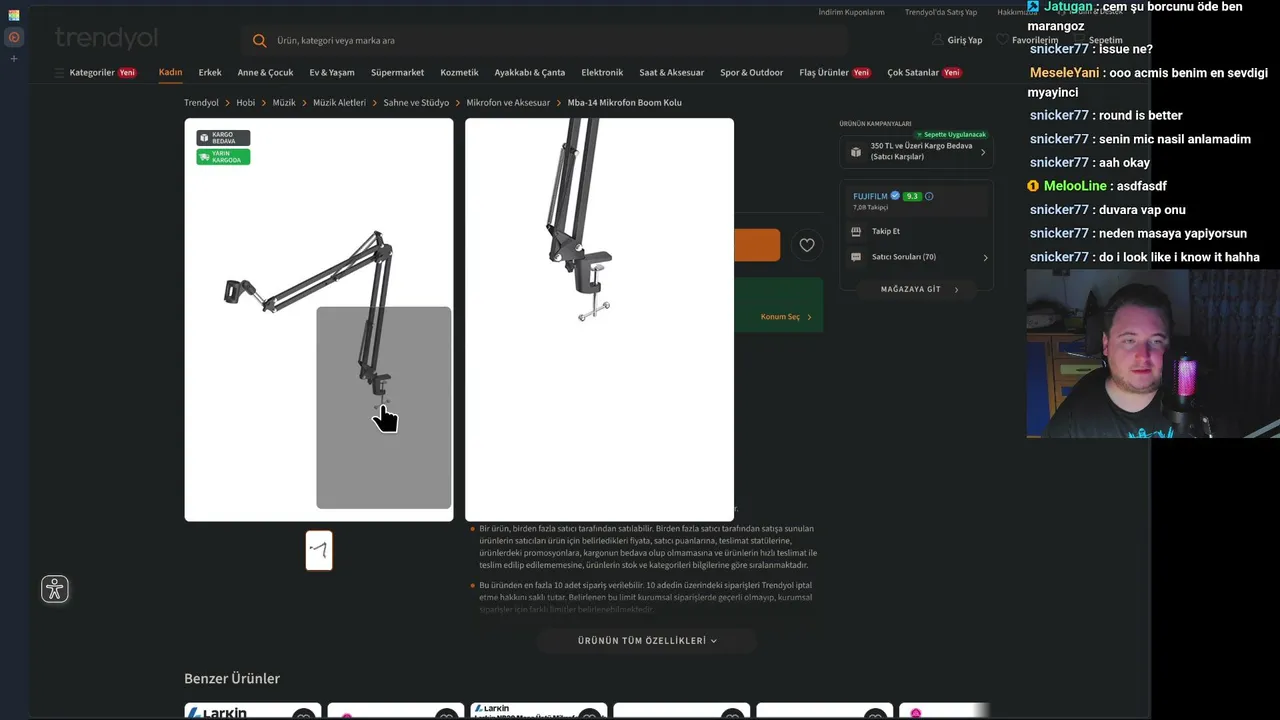Click the Mba-14 Mikrofon Boom Kolu breadcrumb text
This screenshot has height=720, width=1280.
point(625,103)
